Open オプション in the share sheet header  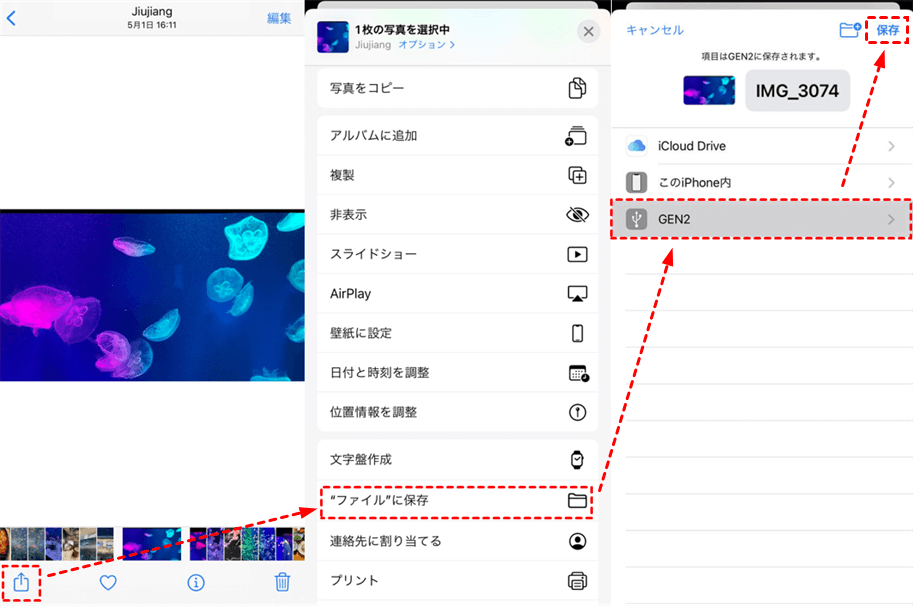coord(427,45)
